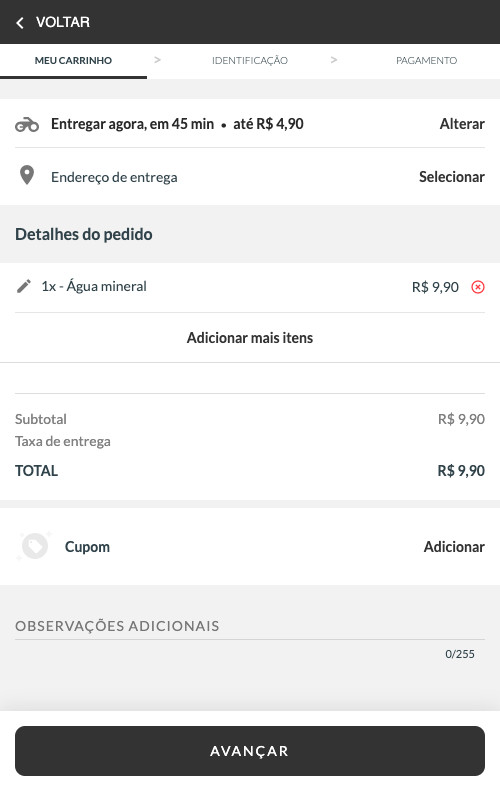
Task: Click the 1x - Água mineral item name
Action: point(94,287)
